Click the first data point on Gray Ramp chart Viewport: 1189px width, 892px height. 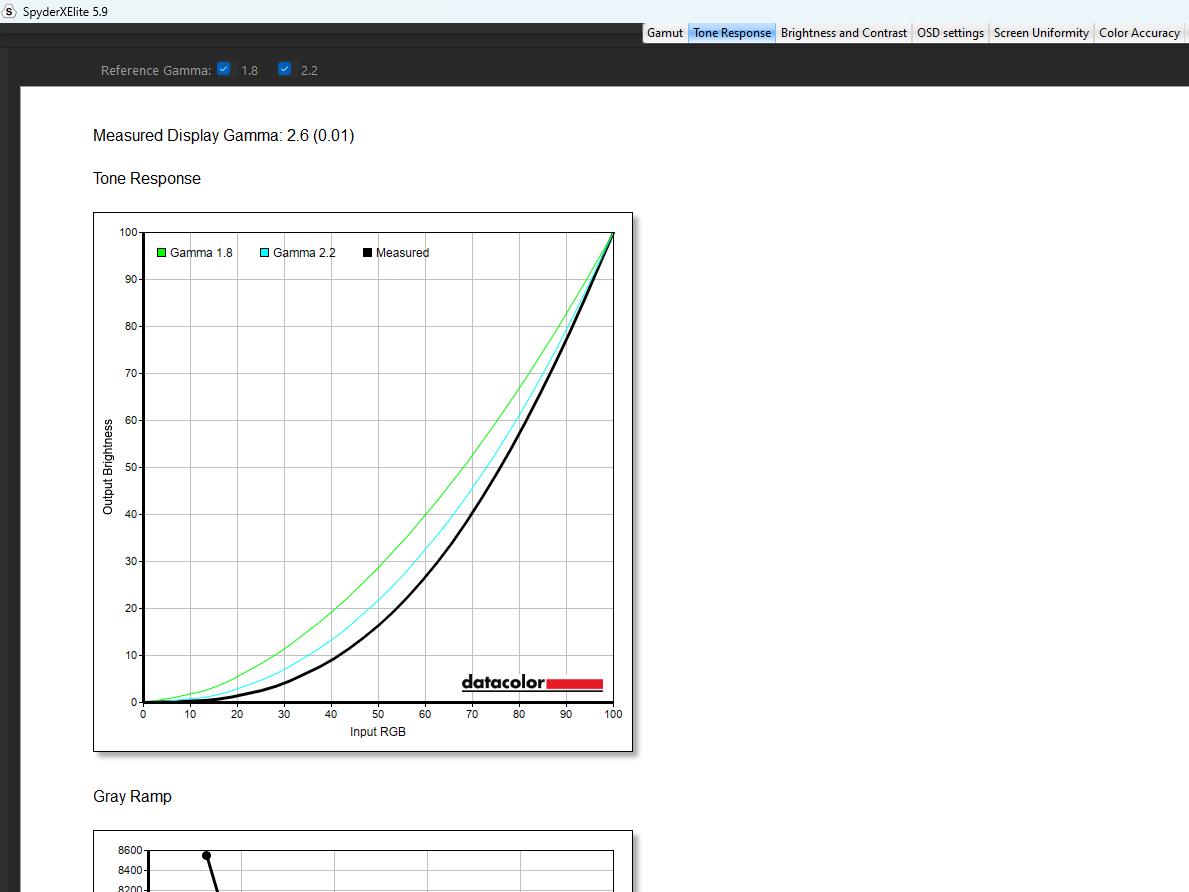tap(206, 856)
